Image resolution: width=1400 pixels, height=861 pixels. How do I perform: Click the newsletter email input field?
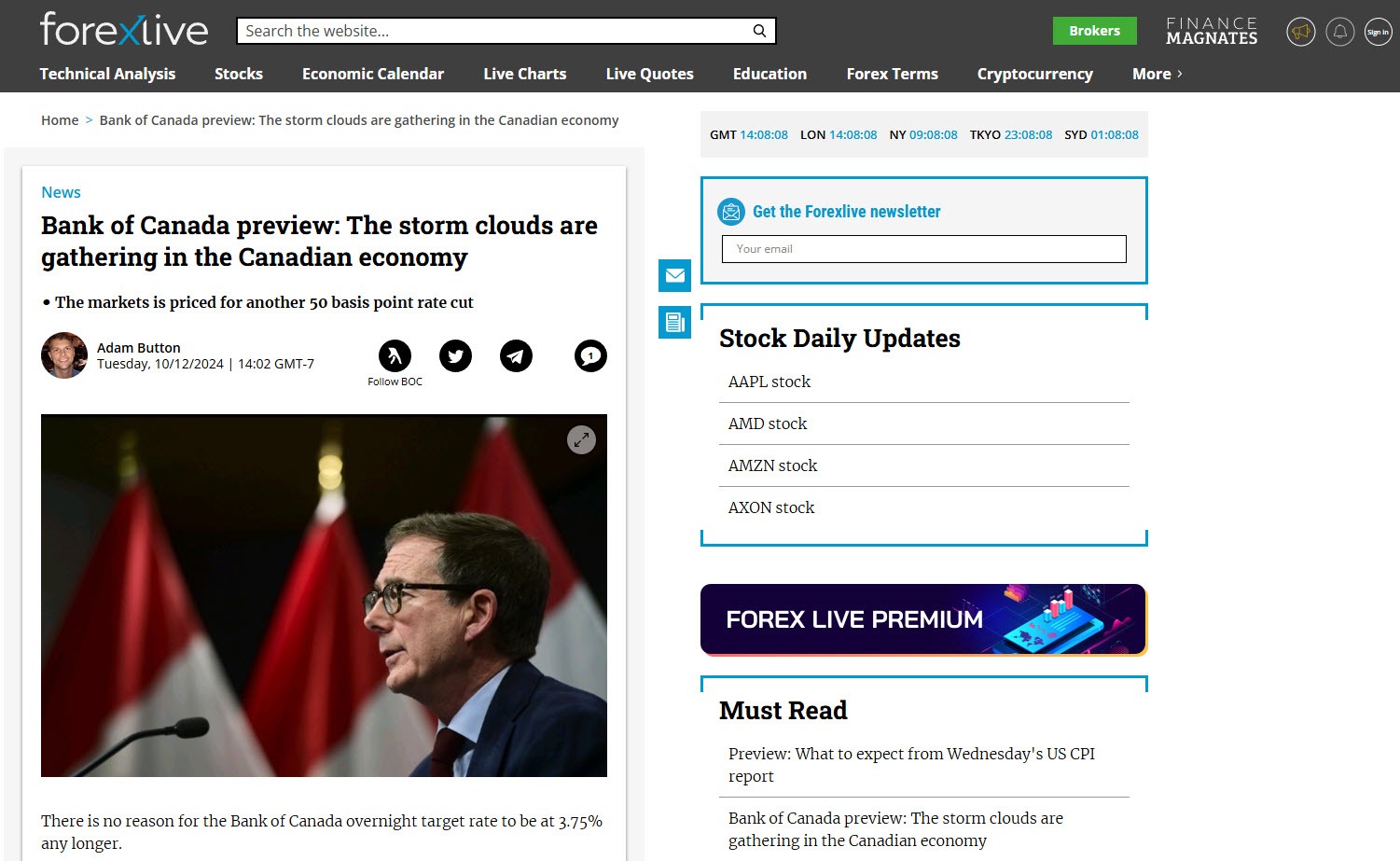click(x=923, y=249)
